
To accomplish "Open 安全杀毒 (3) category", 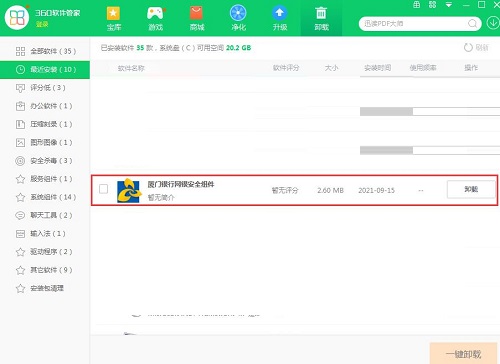I will [x=45, y=161].
